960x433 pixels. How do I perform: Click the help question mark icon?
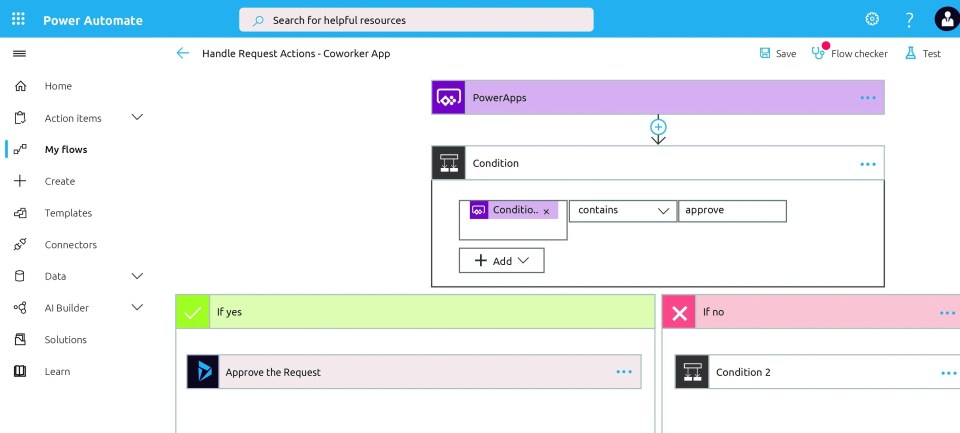point(909,19)
